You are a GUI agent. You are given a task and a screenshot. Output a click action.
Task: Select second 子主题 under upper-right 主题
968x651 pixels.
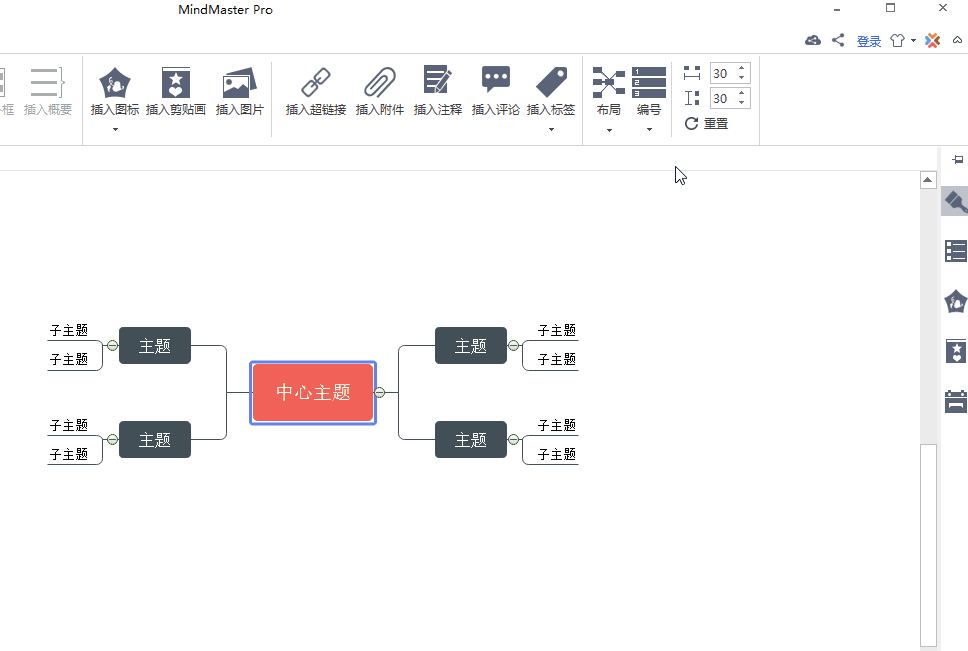tap(557, 360)
